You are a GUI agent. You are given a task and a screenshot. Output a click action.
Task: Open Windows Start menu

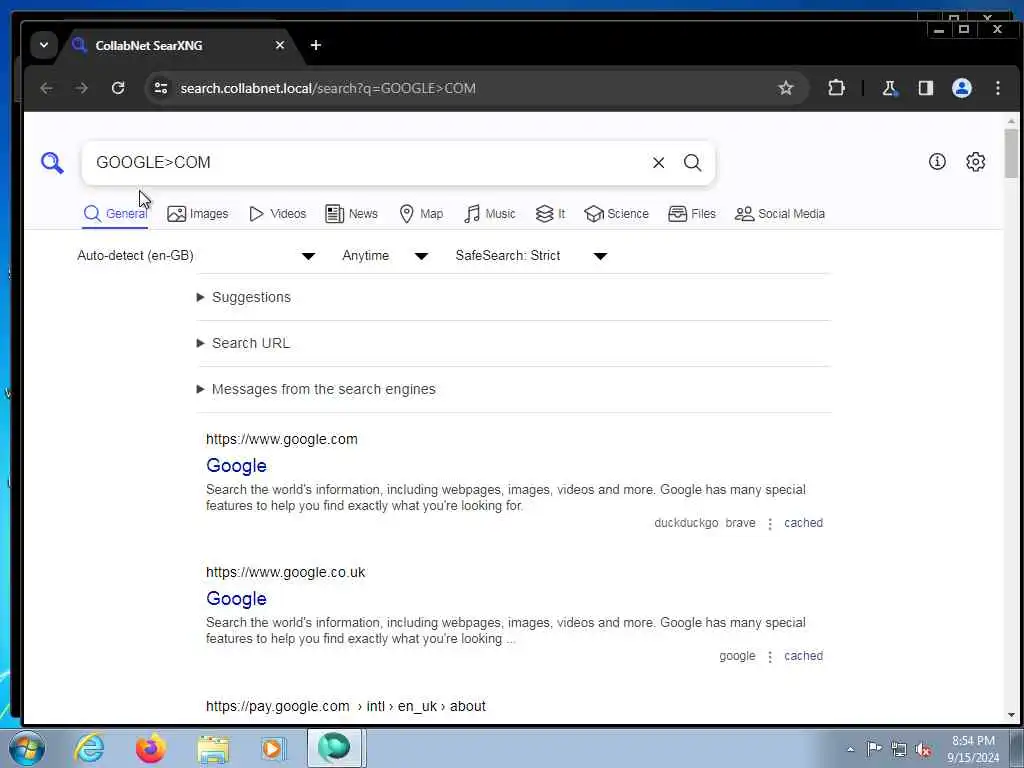coord(26,748)
